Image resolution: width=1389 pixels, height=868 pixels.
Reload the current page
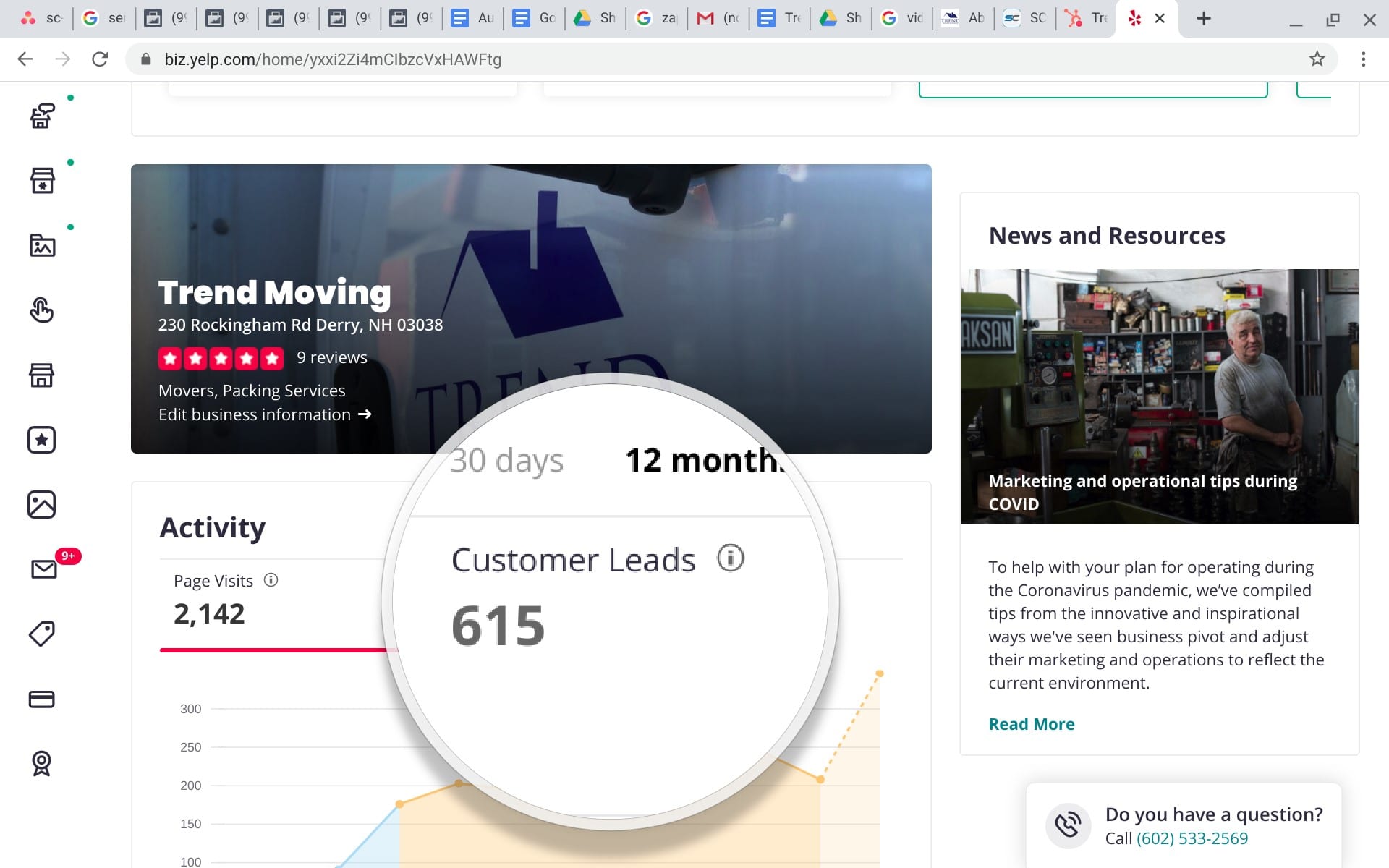click(x=100, y=59)
